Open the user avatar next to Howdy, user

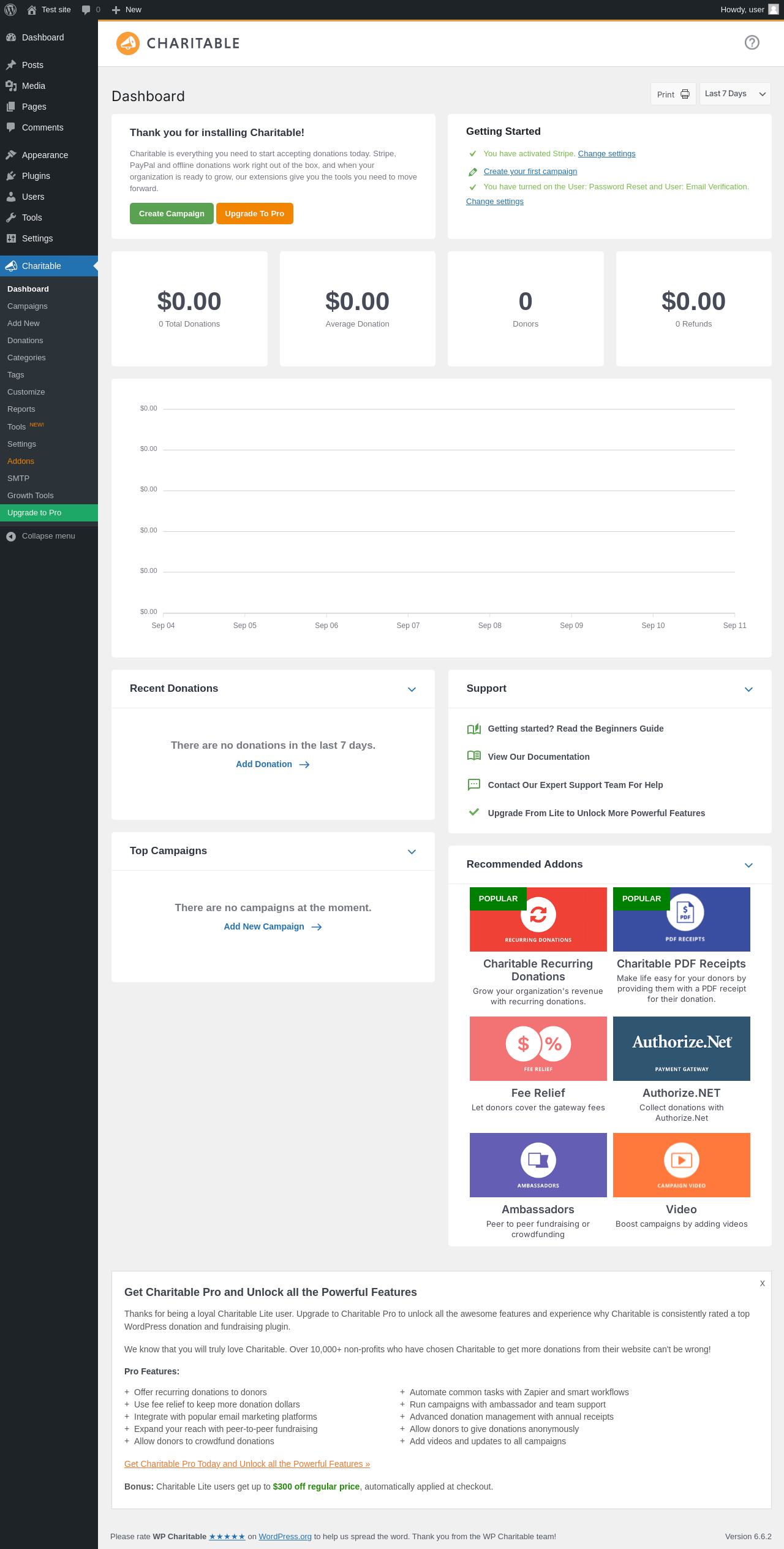(x=774, y=9)
